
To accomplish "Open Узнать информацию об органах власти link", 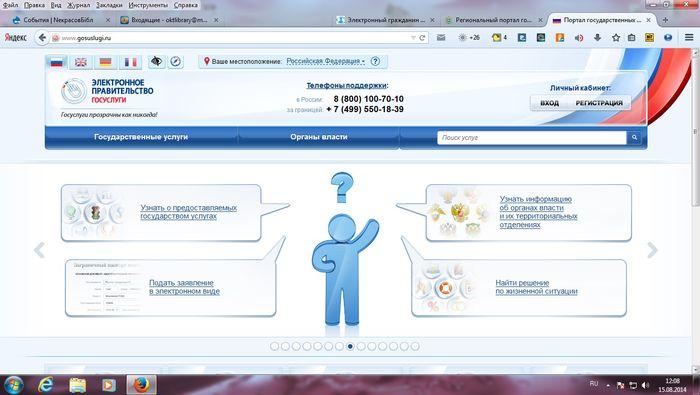I will tap(538, 212).
